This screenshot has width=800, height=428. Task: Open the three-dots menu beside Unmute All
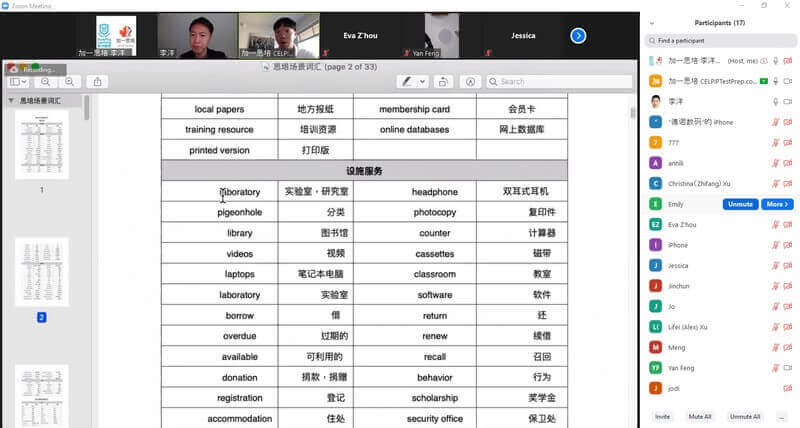coord(782,416)
